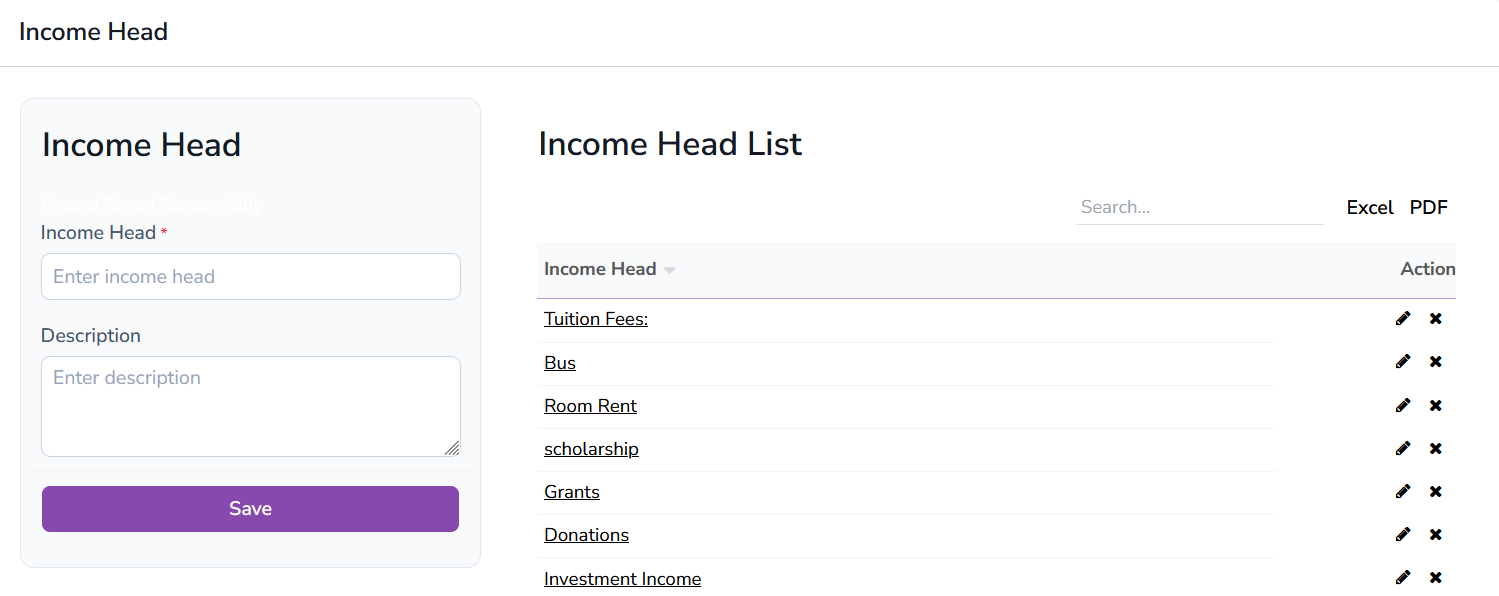
Task: Edit the Tuition Fees income head
Action: [1402, 318]
